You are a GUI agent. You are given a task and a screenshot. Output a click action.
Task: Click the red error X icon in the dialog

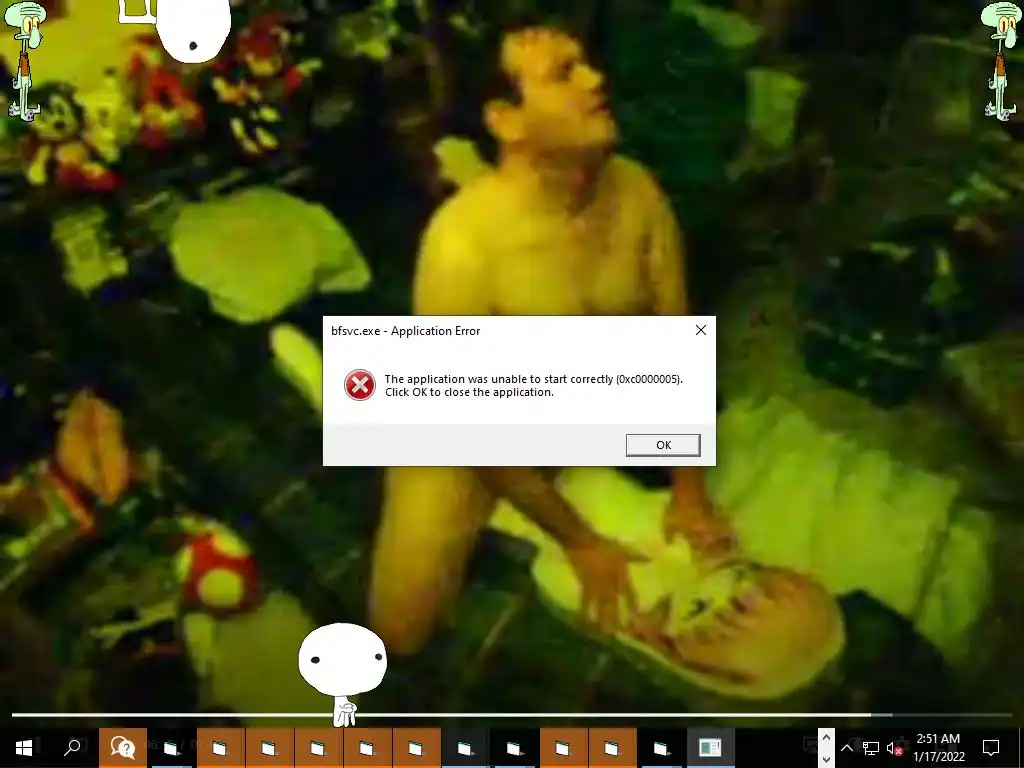pos(360,385)
